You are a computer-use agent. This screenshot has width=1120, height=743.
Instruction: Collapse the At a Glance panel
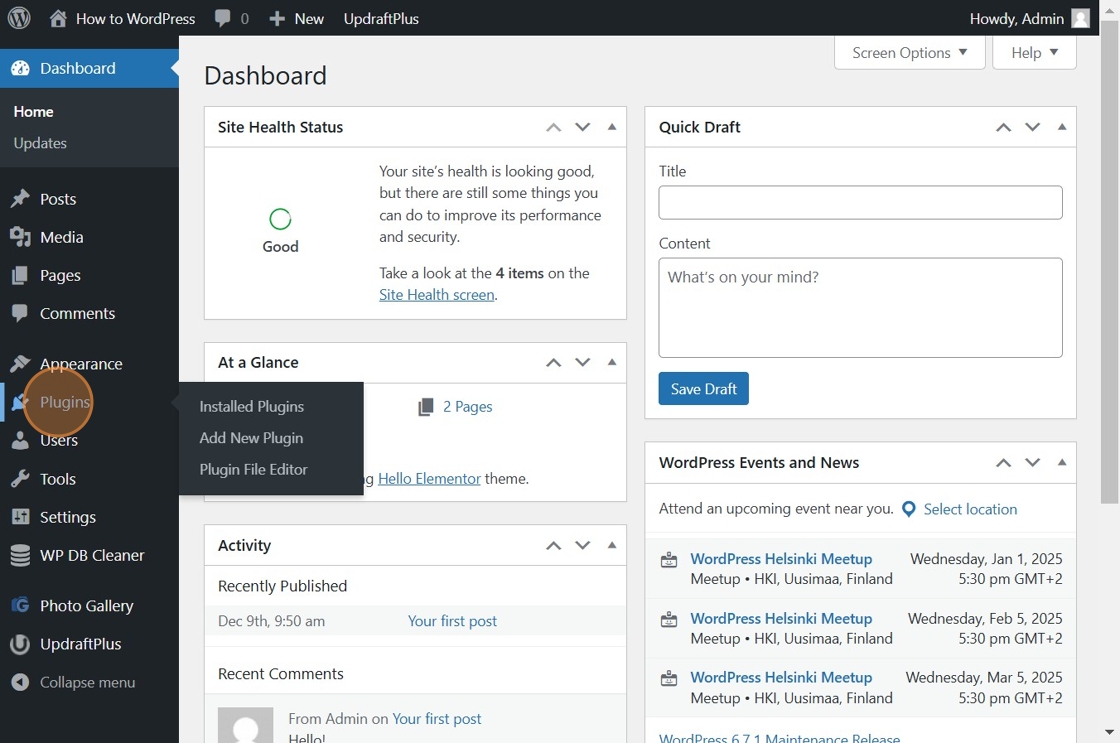click(x=612, y=362)
